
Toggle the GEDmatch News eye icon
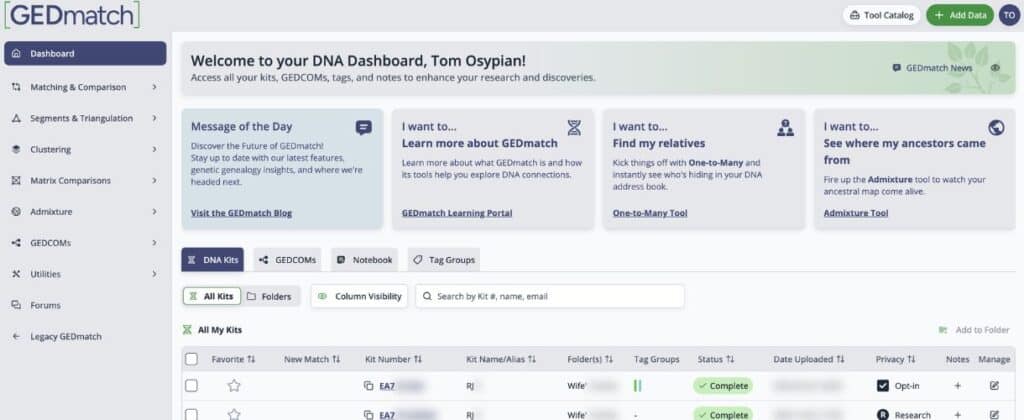tap(995, 68)
